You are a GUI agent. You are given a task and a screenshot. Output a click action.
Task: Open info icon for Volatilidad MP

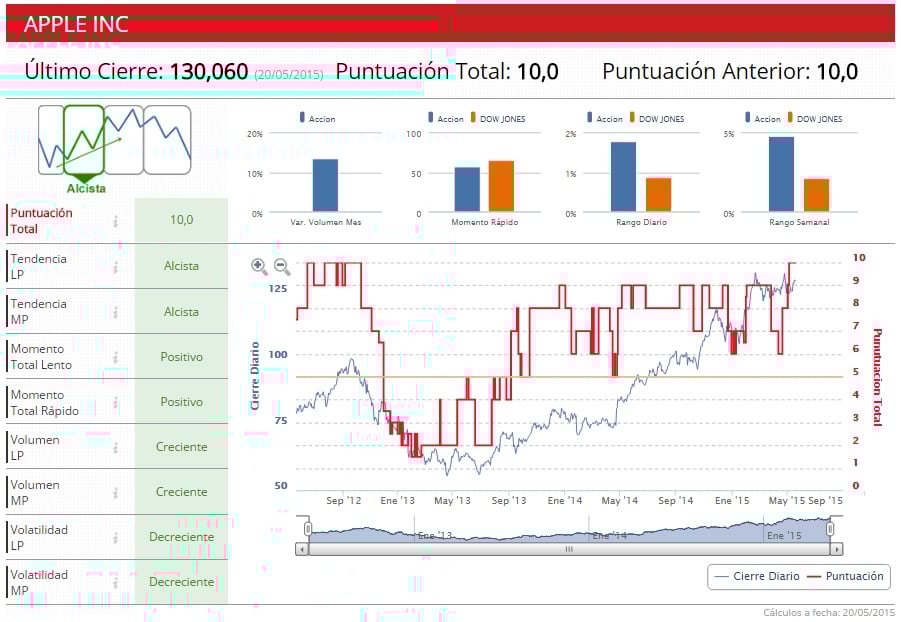115,582
